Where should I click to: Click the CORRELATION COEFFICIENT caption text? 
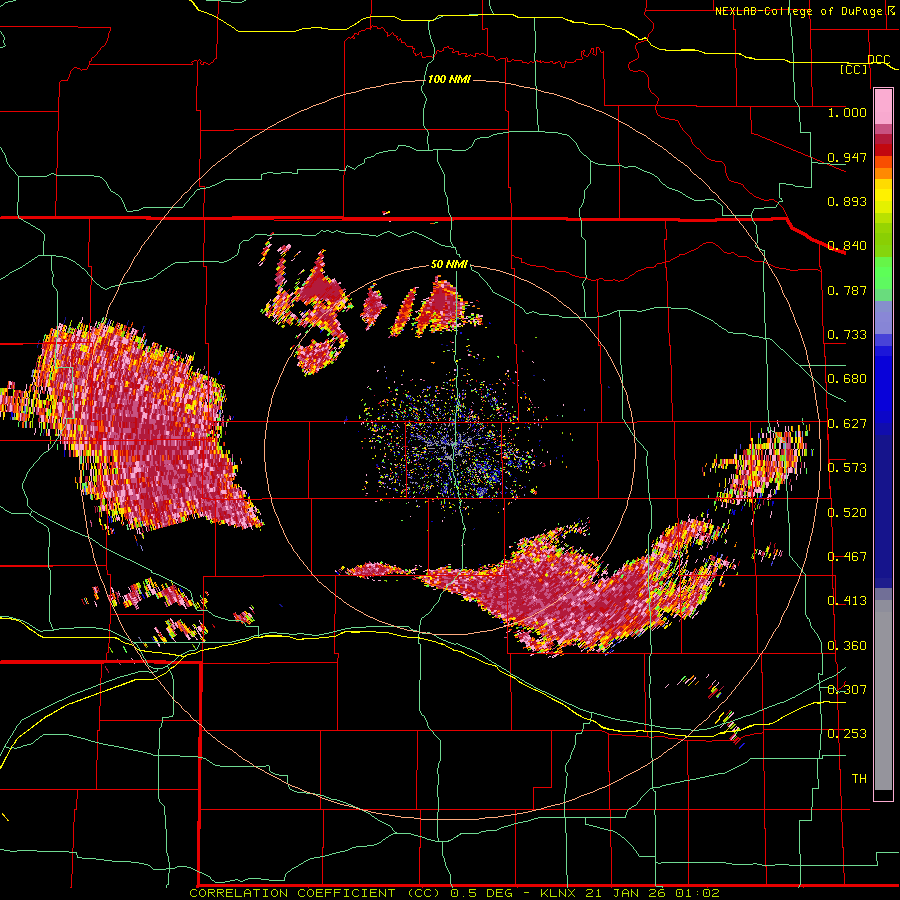(292, 893)
